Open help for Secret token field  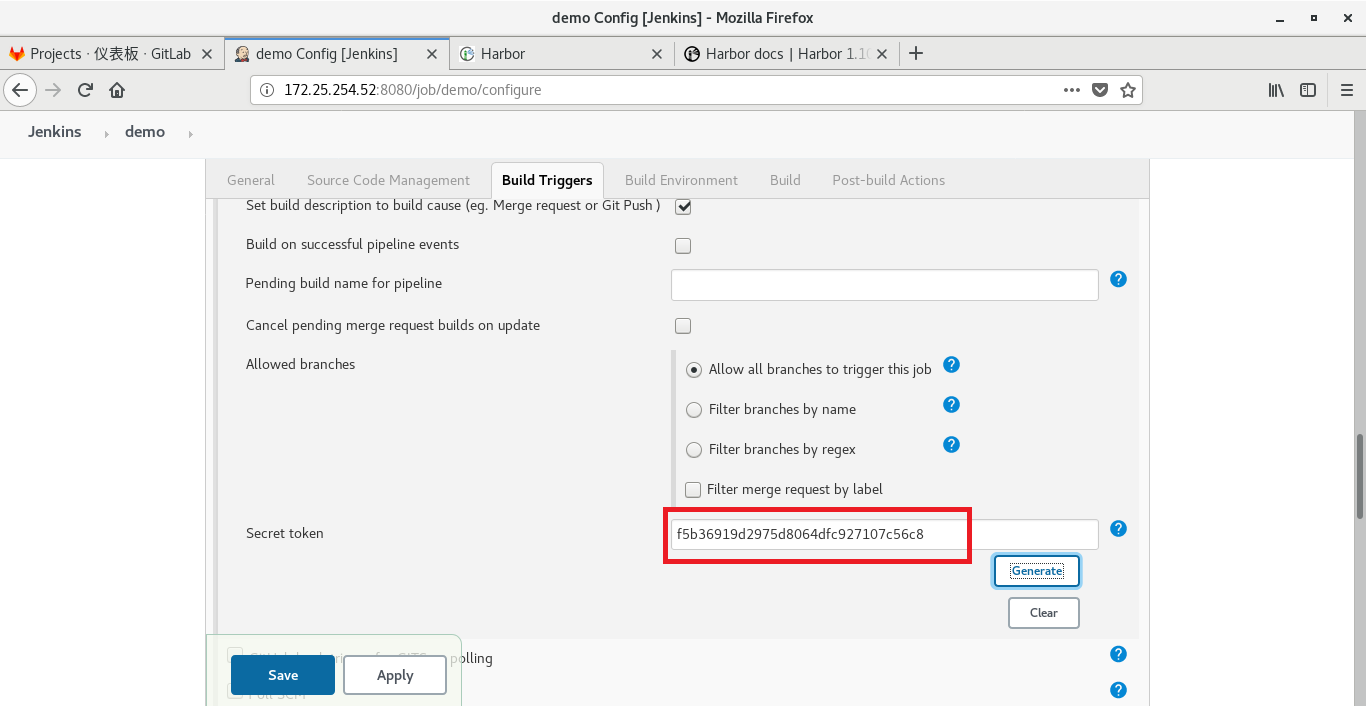pos(1119,529)
